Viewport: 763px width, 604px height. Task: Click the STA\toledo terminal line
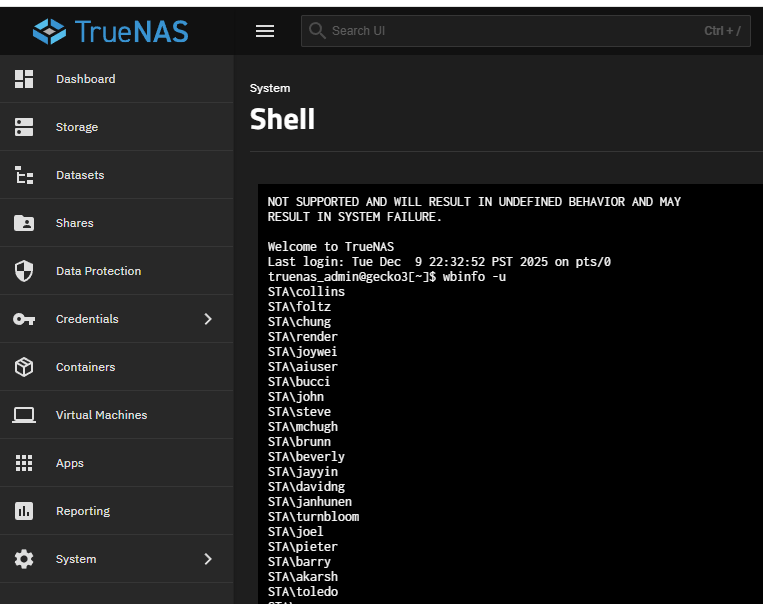[303, 592]
